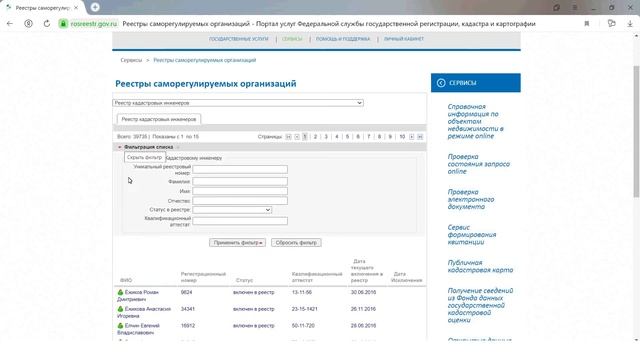Open the Статус в реестре dropdown
This screenshot has width=640, height=360.
tap(232, 210)
